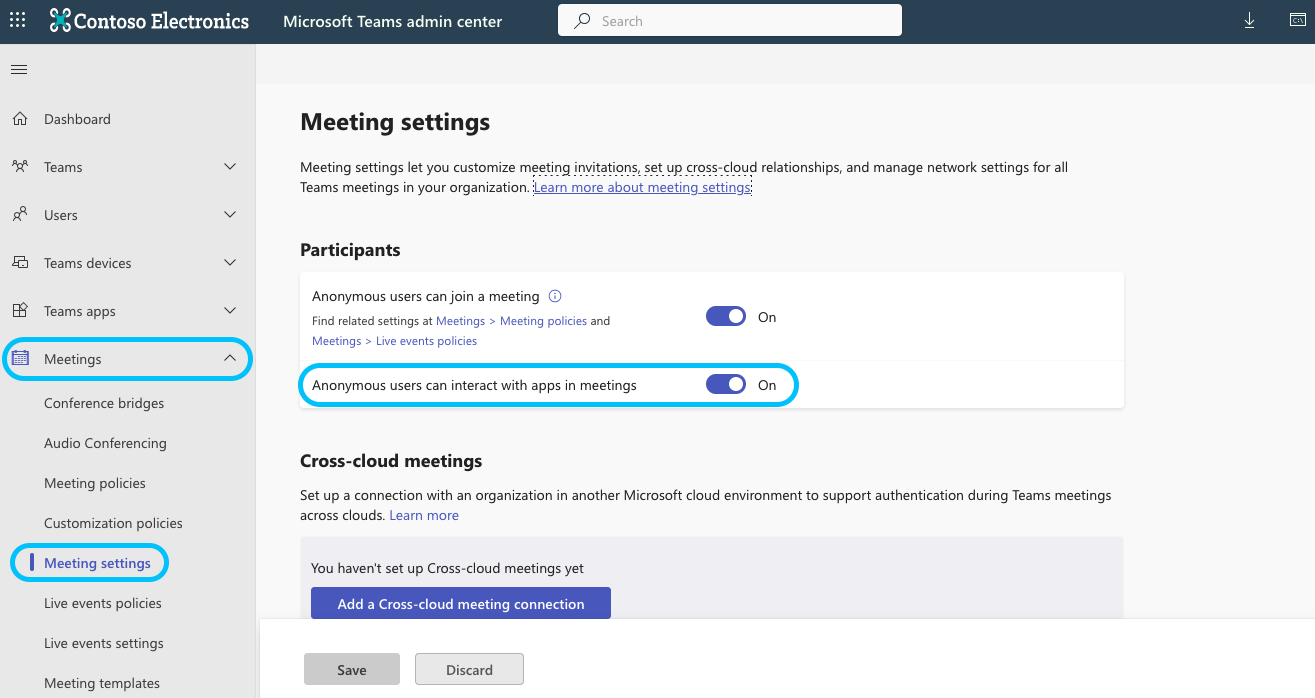This screenshot has height=698, width=1315.
Task: Click the info icon beside anonymous join
Action: (556, 296)
